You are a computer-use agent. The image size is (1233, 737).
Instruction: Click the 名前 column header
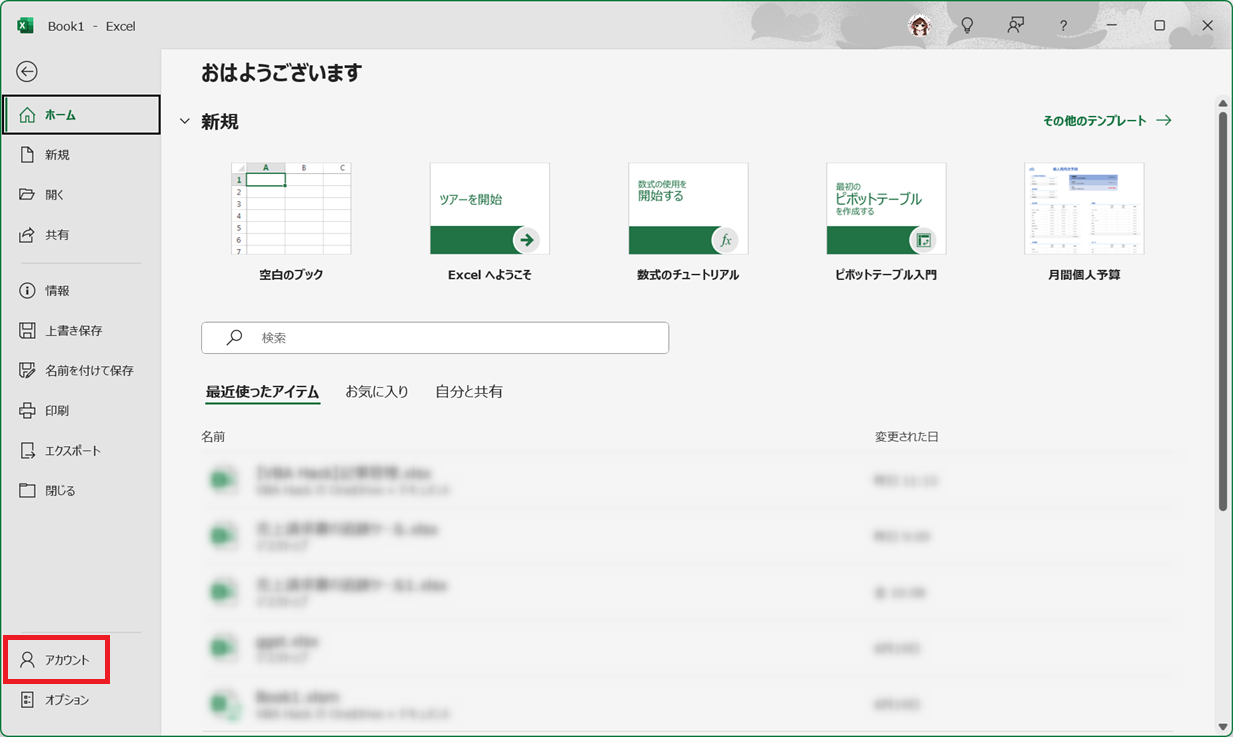(213, 437)
